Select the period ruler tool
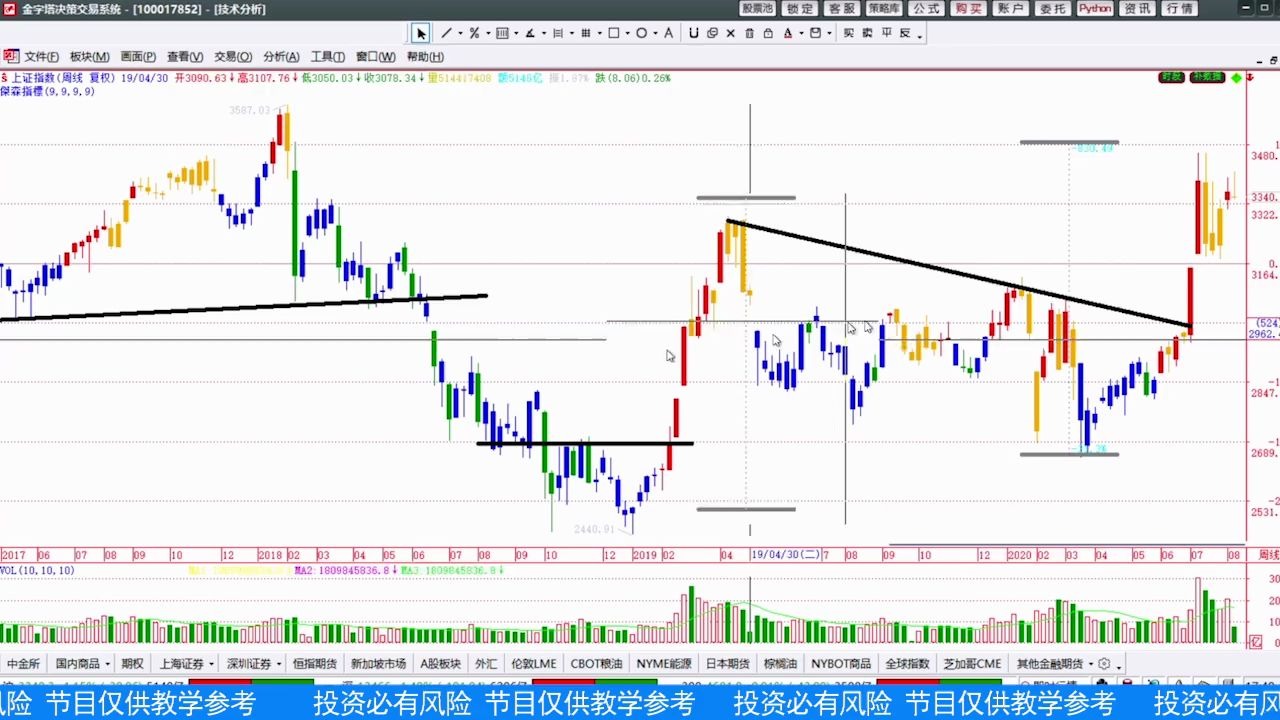 coord(502,33)
